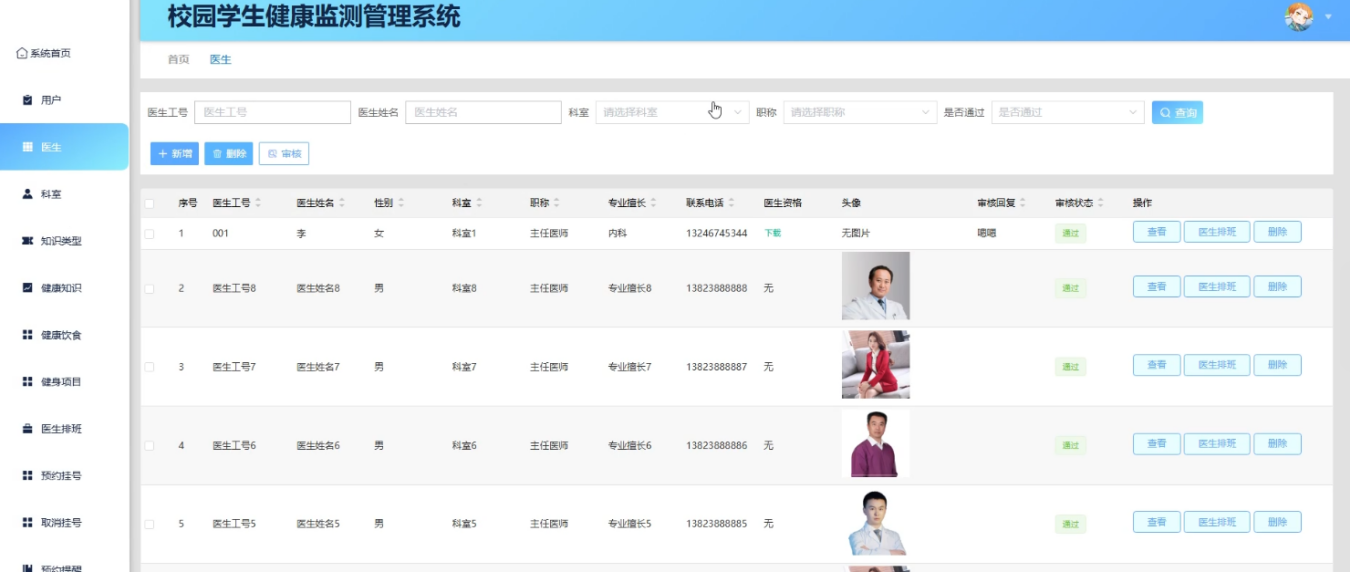Tick the checkbox for row 医生工号5
Viewport: 1350px width, 572px height.
[x=149, y=524]
